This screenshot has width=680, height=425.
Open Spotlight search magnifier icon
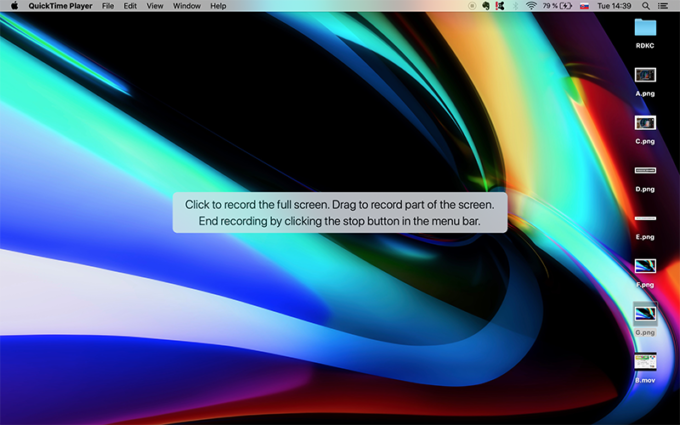(644, 6)
